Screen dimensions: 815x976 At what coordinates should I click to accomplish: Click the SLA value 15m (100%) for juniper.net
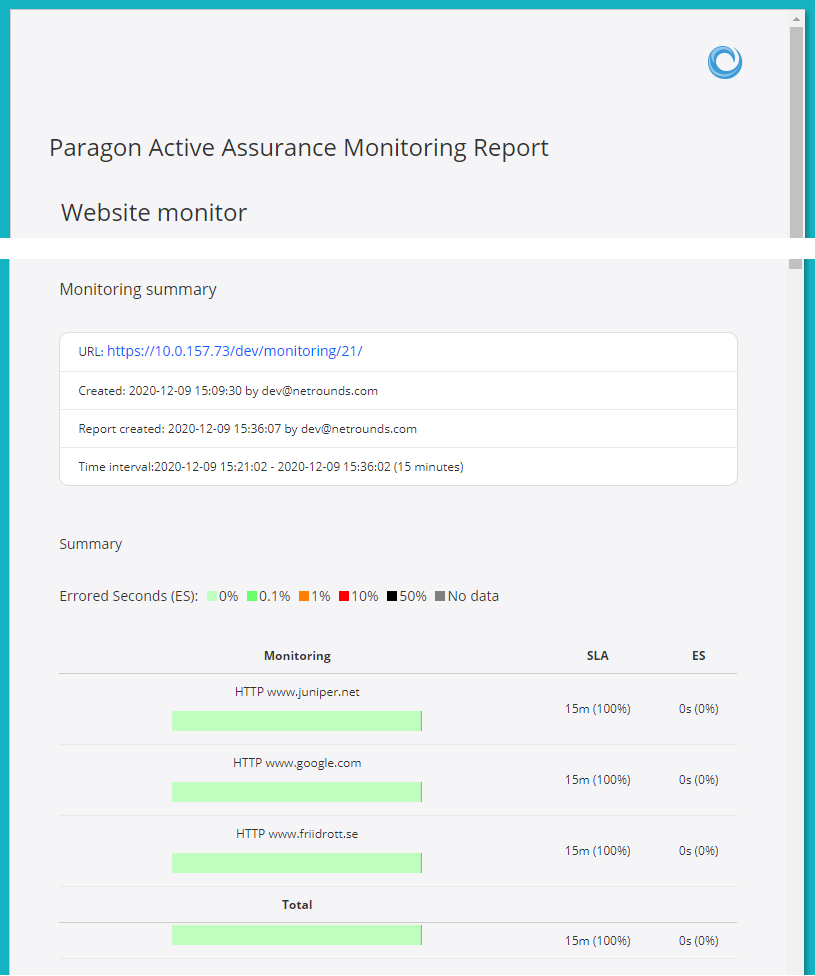tap(598, 709)
